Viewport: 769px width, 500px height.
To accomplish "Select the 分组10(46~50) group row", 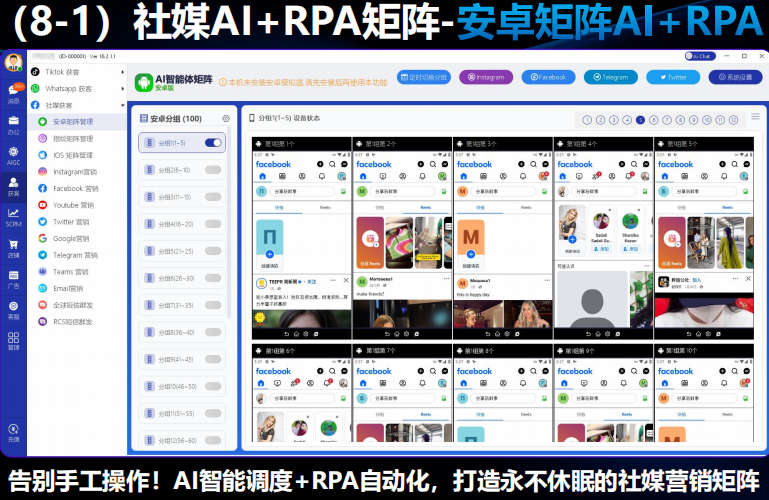I will point(182,386).
